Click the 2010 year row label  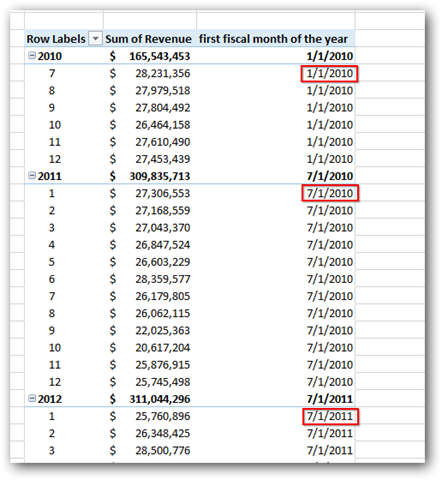[x=50, y=56]
